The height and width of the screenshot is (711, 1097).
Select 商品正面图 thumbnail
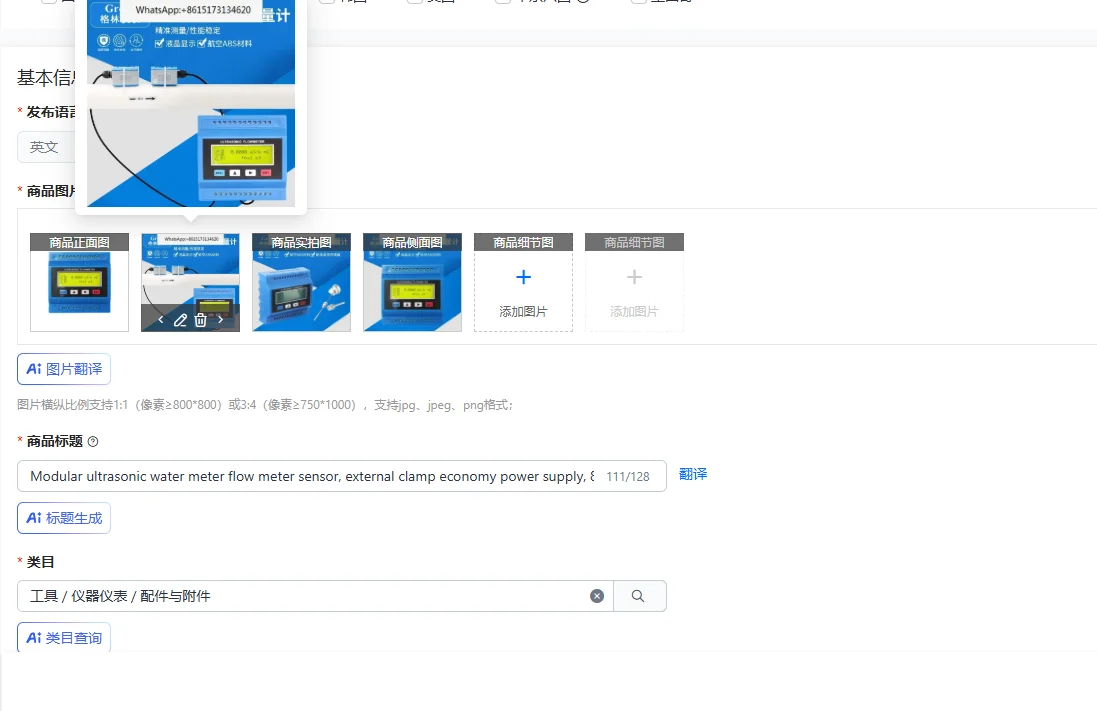pyautogui.click(x=80, y=283)
